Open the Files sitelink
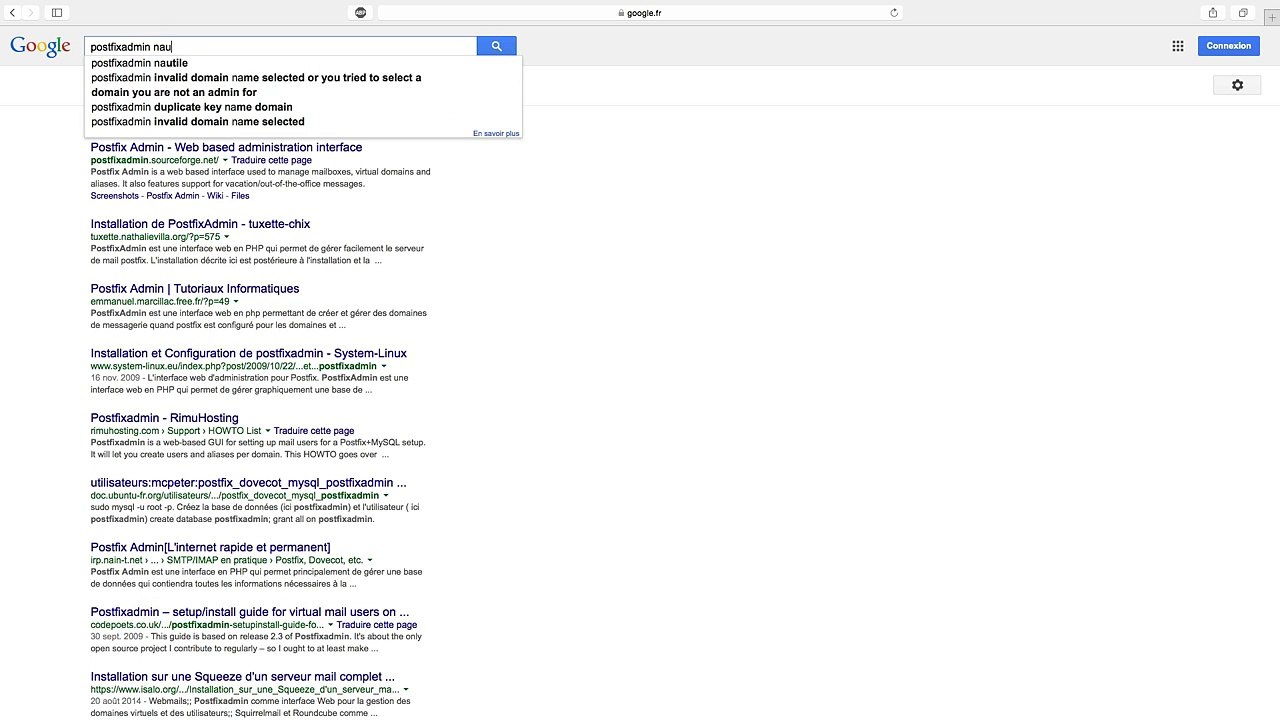 (x=240, y=196)
